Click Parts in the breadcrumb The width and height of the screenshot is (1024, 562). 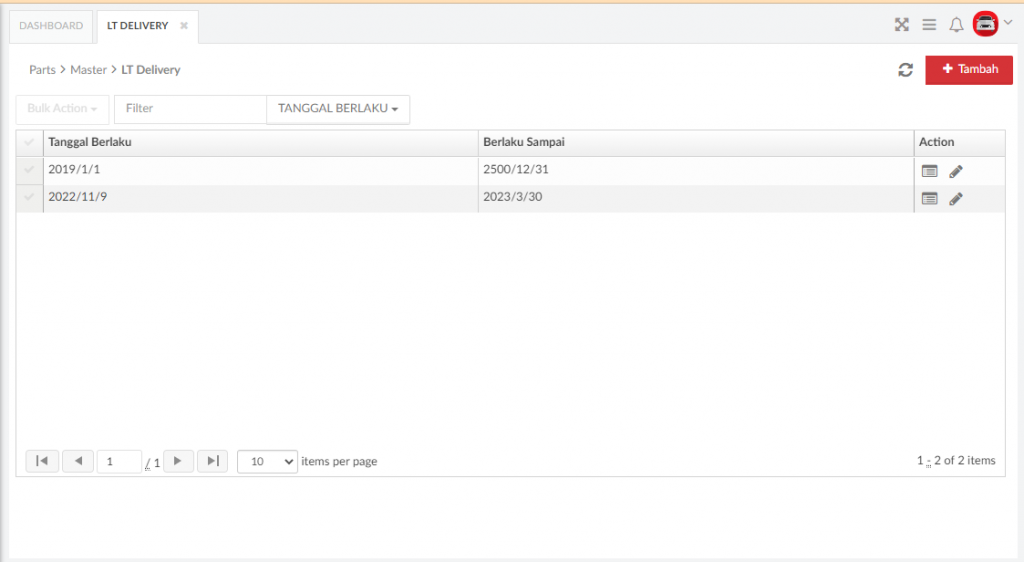42,70
